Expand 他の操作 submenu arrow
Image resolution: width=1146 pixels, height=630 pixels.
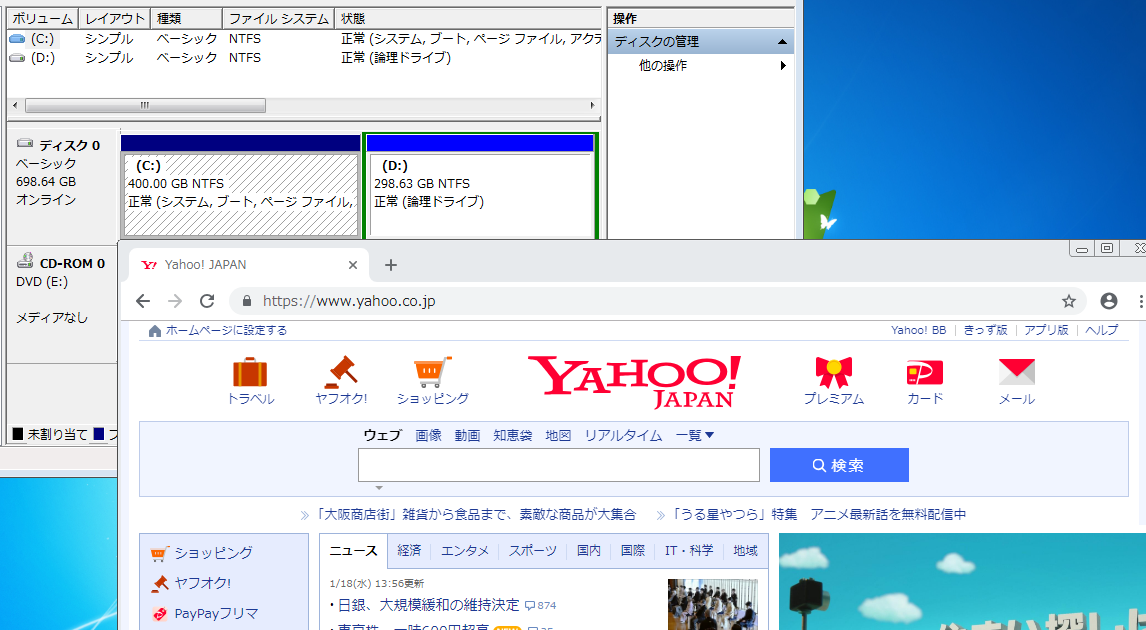click(783, 66)
